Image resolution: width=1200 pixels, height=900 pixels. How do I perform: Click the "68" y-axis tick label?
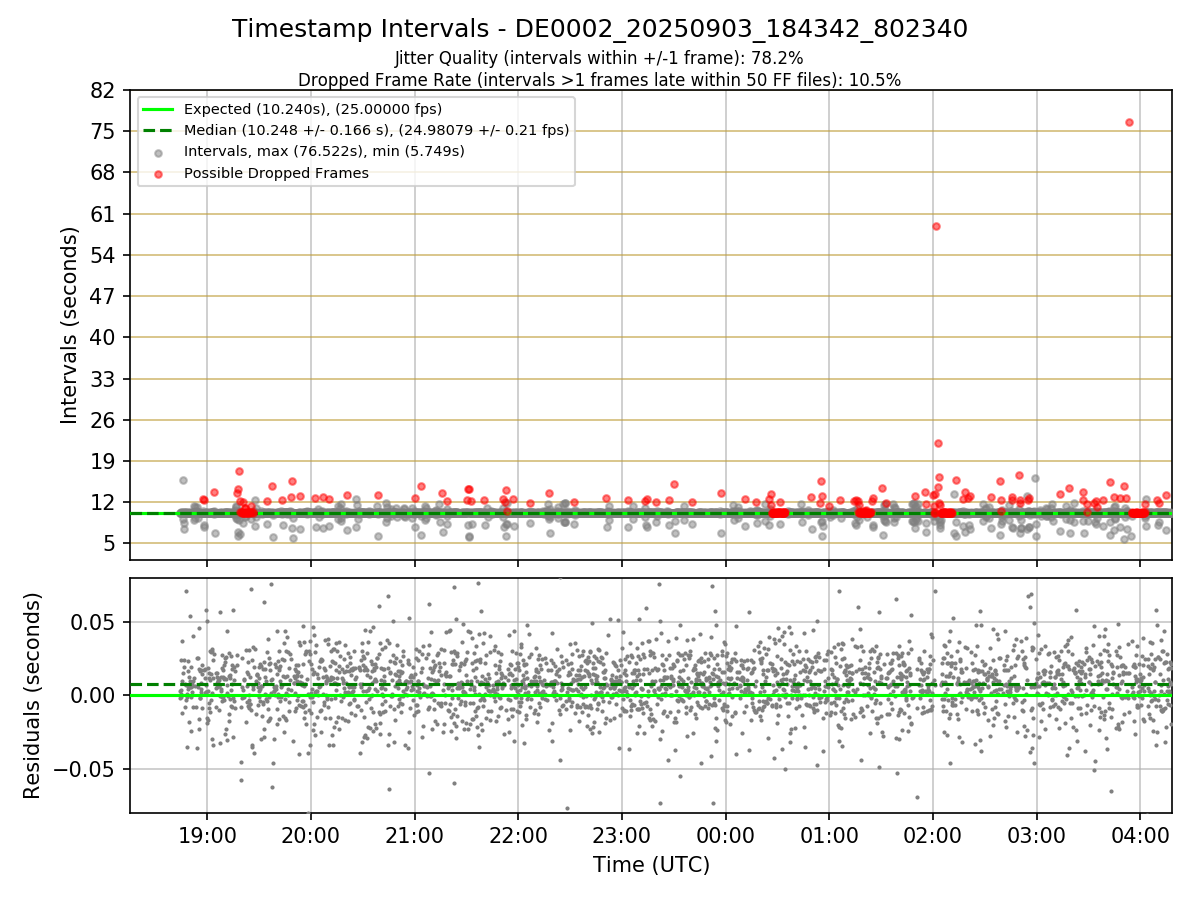point(105,172)
